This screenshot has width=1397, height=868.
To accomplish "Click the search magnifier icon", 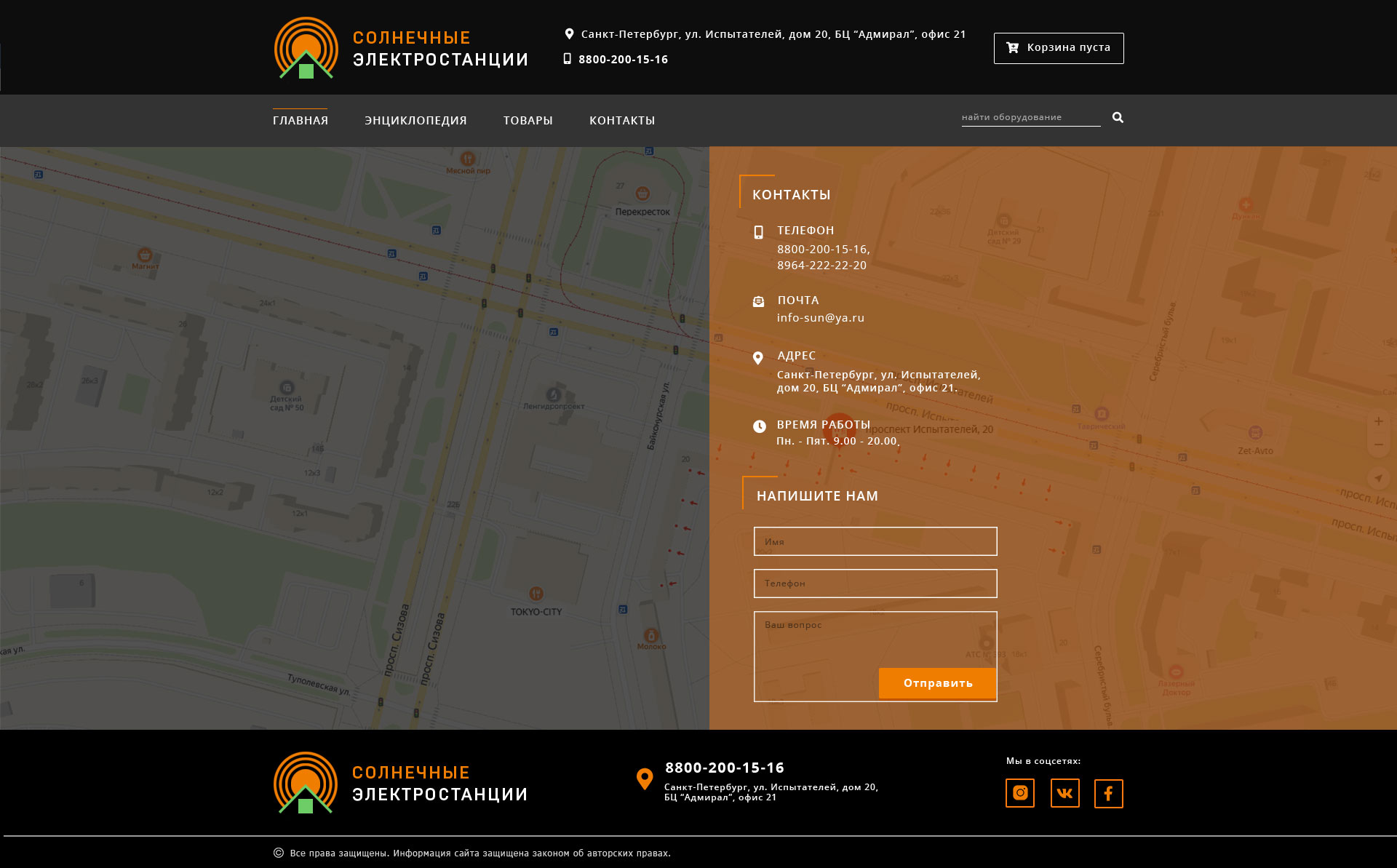I will coord(1118,117).
